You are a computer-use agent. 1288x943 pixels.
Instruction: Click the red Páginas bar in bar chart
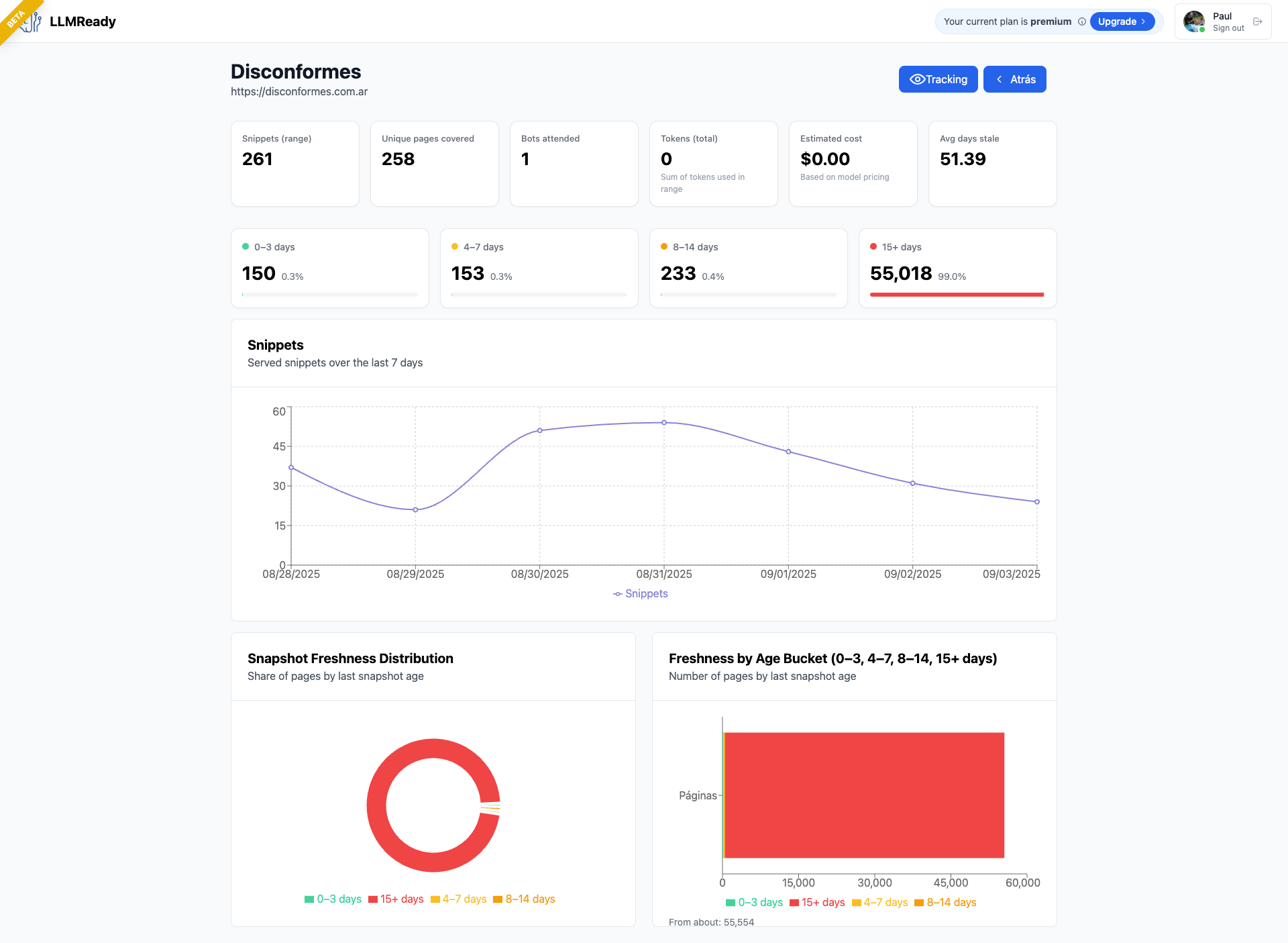pos(864,795)
